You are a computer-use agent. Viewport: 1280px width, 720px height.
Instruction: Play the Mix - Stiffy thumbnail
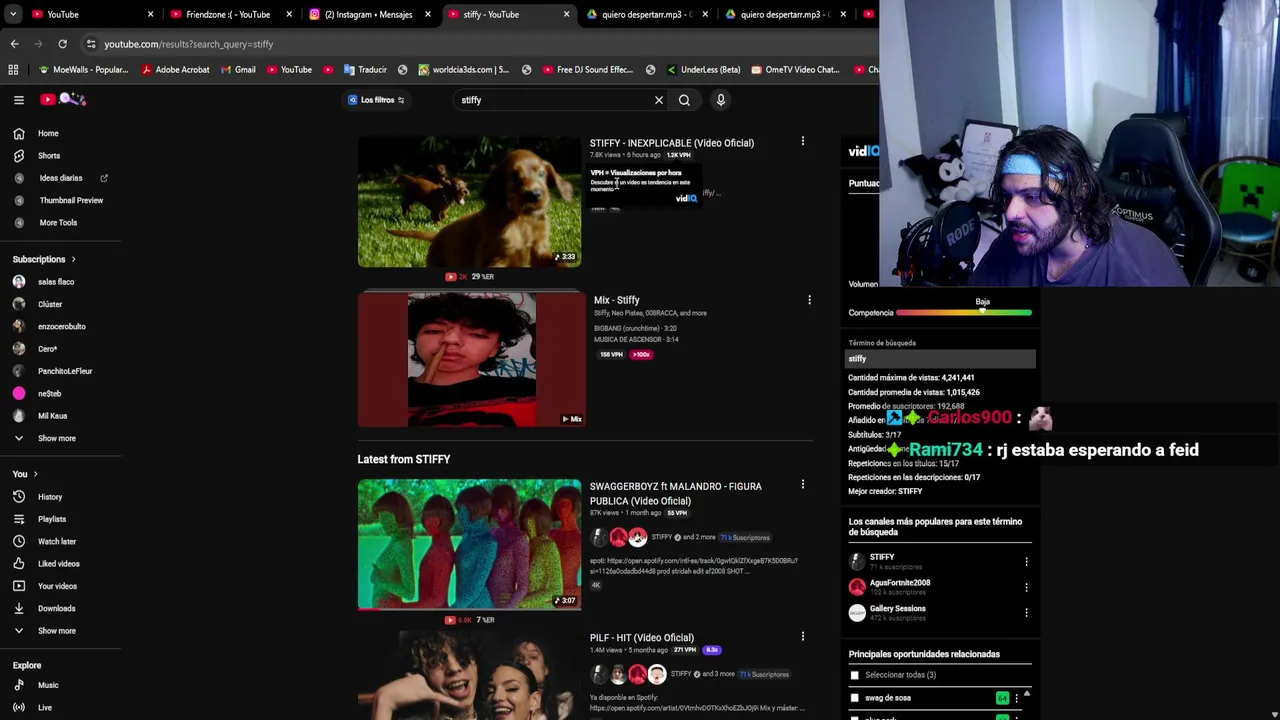click(471, 359)
